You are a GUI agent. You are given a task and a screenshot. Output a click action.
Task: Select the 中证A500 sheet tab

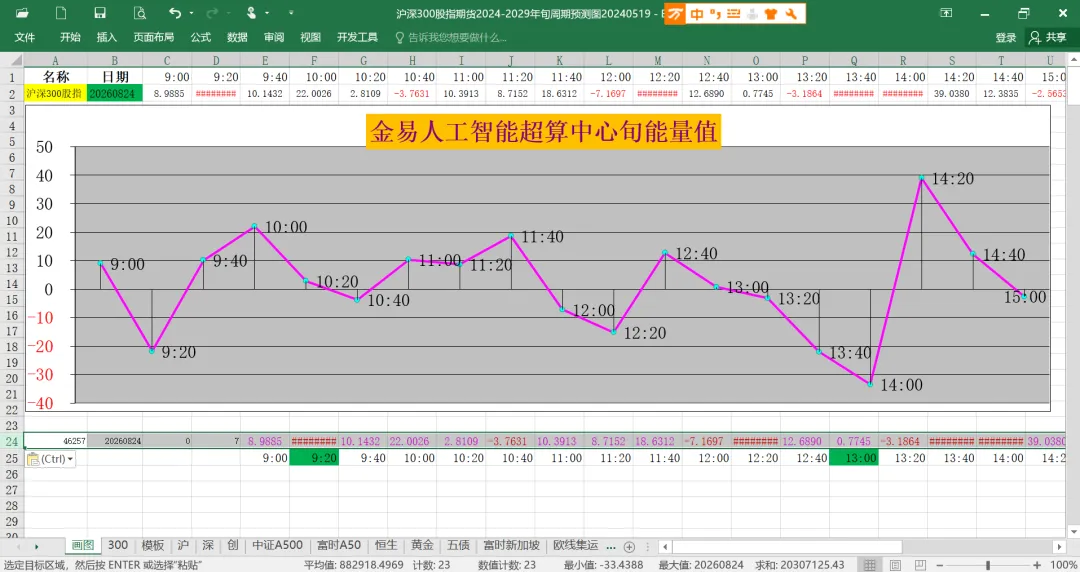[277, 545]
